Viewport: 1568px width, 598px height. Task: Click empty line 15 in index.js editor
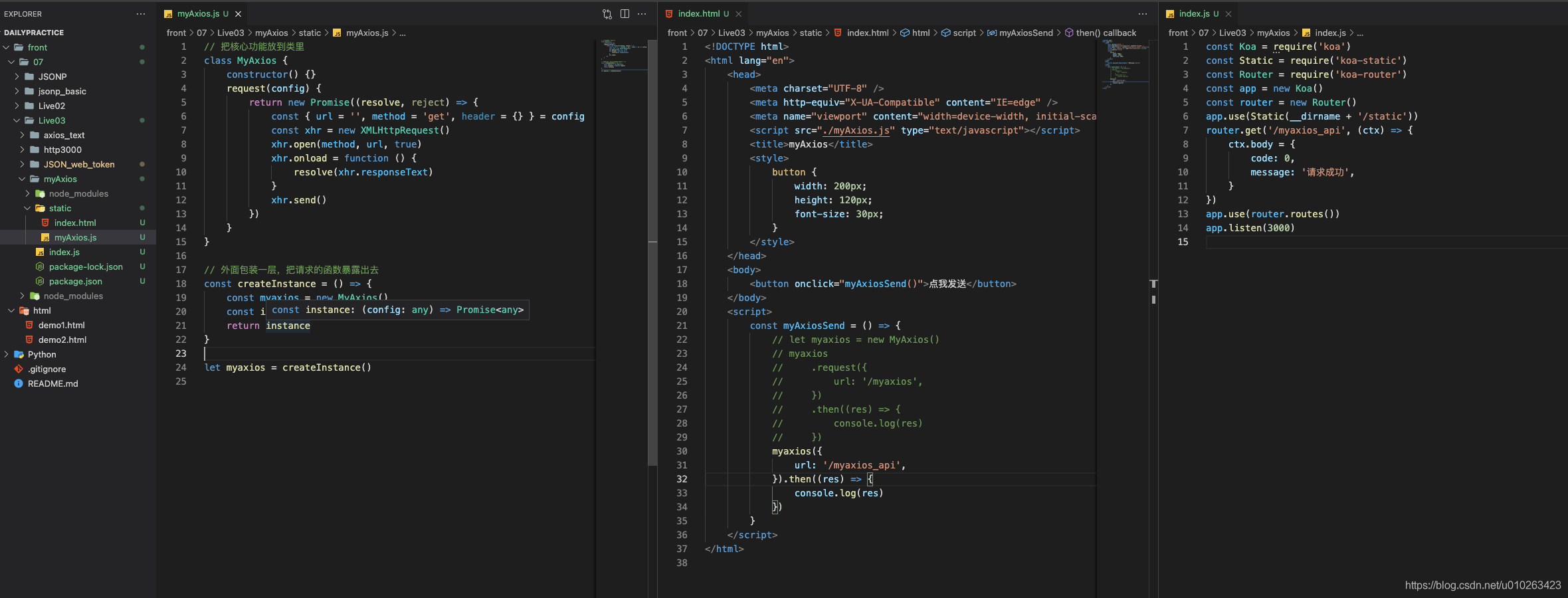[1385, 242]
